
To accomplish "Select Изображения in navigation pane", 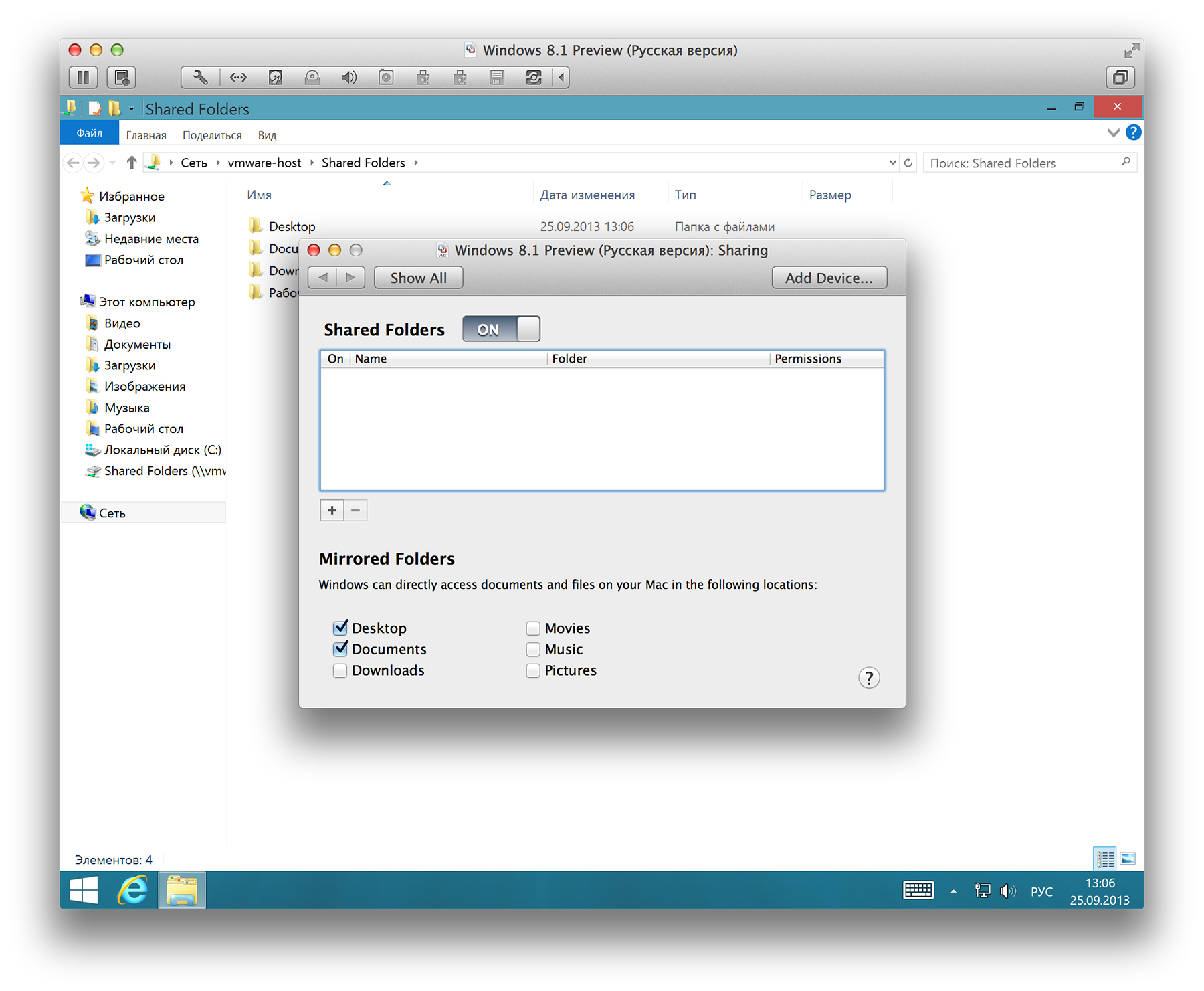I will (x=144, y=386).
